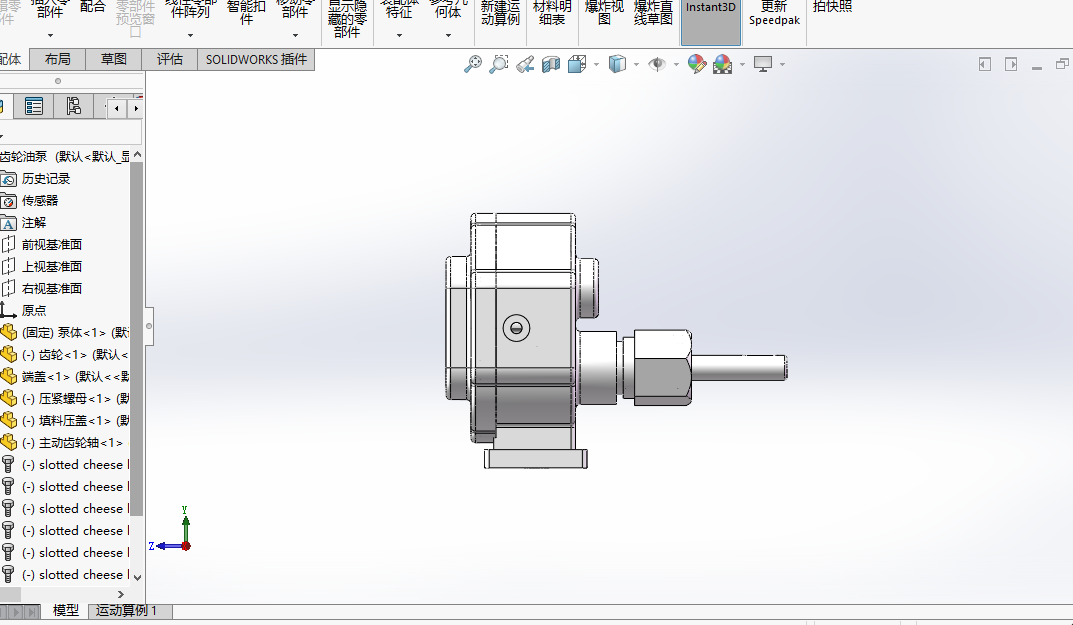Open the Section View tool

point(551,65)
